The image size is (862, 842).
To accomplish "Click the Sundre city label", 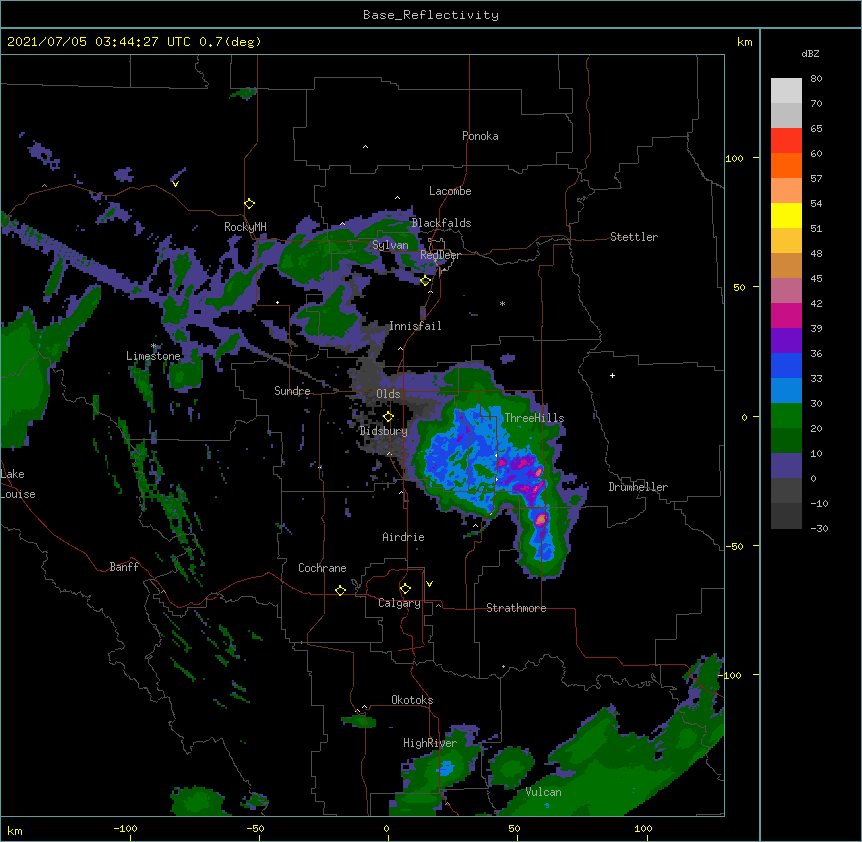I will (x=292, y=391).
